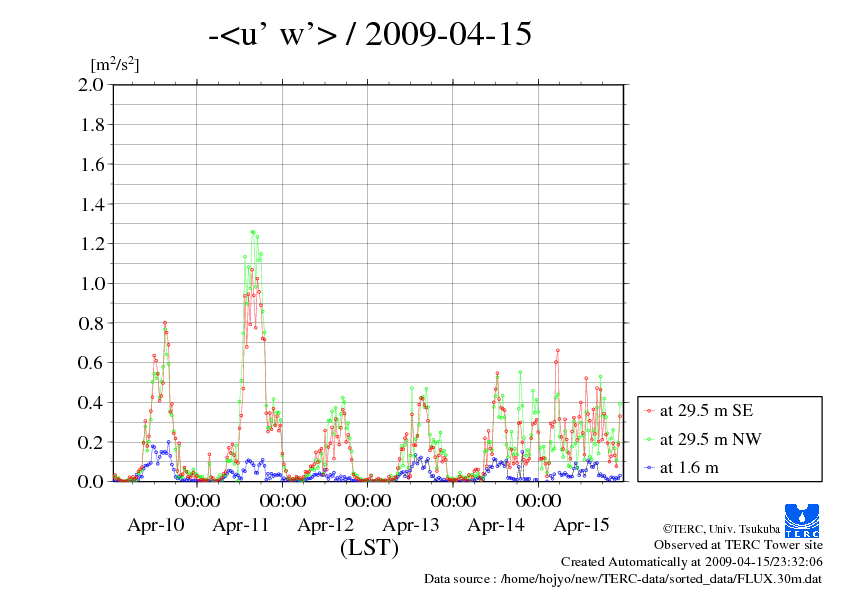Image resolution: width=842 pixels, height=595 pixels.
Task: Click the 00:00 tick label above Apr-15
Action: (539, 500)
